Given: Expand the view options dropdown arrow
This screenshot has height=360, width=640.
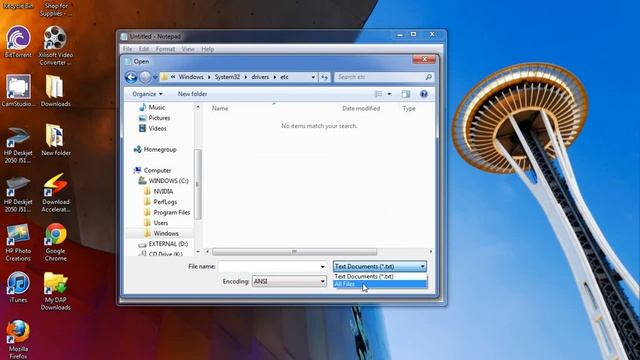Looking at the screenshot, I should point(389,94).
